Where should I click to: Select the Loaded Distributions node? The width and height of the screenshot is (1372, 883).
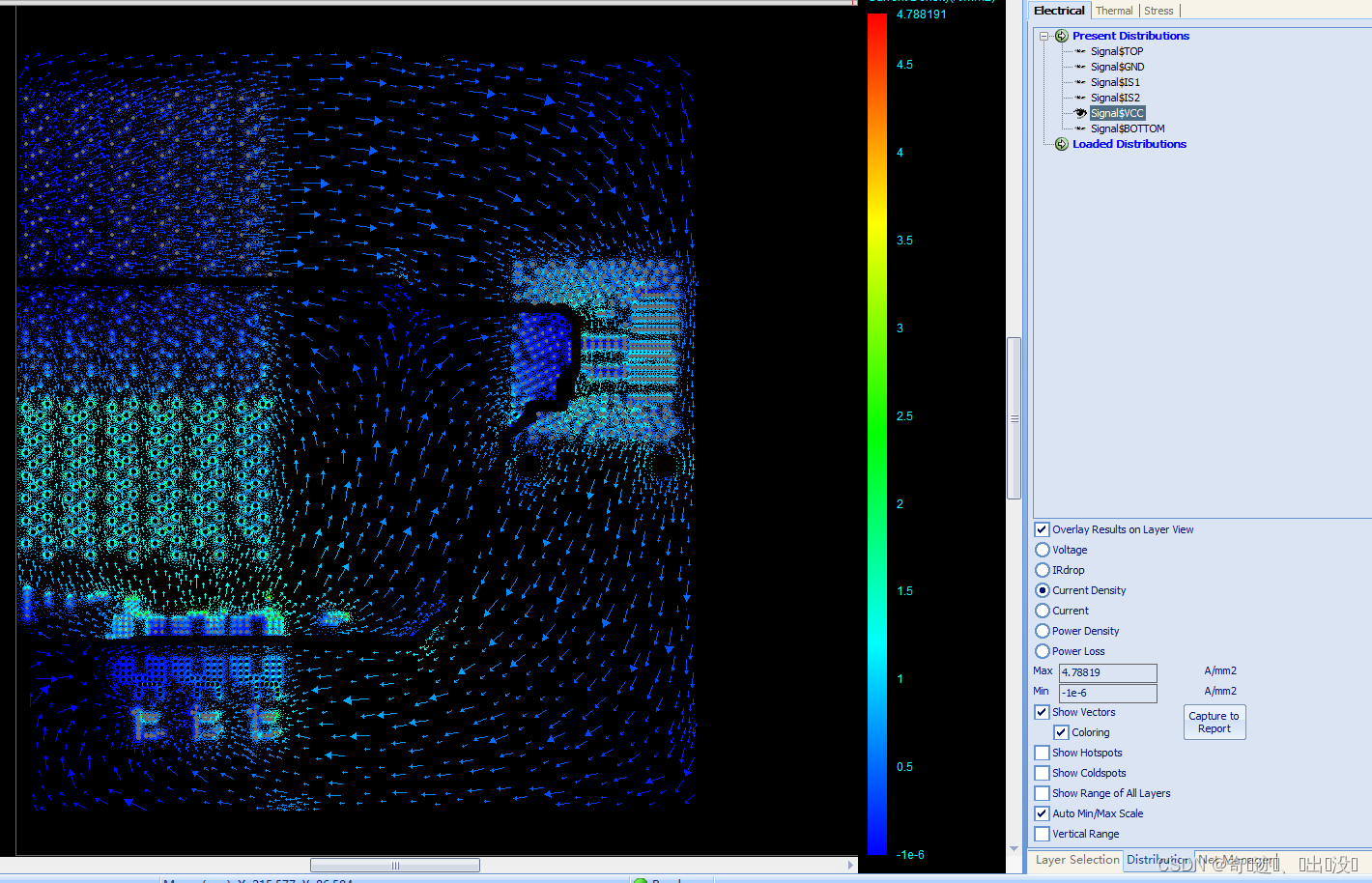coord(1129,144)
